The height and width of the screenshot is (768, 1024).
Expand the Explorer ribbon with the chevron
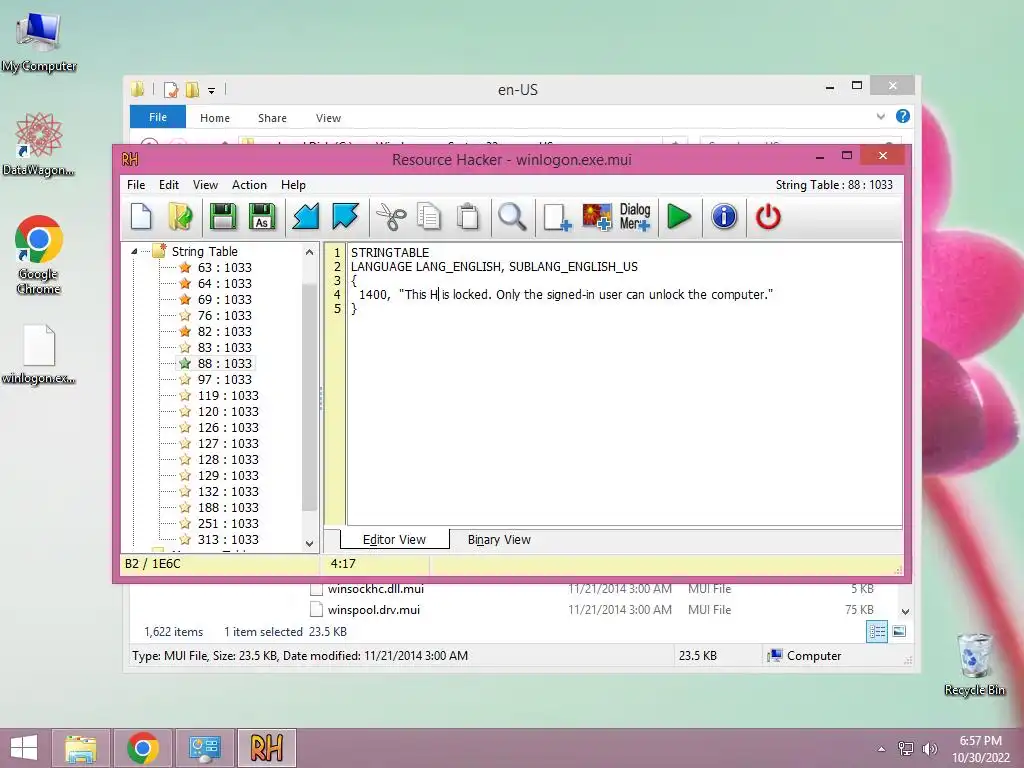[880, 117]
